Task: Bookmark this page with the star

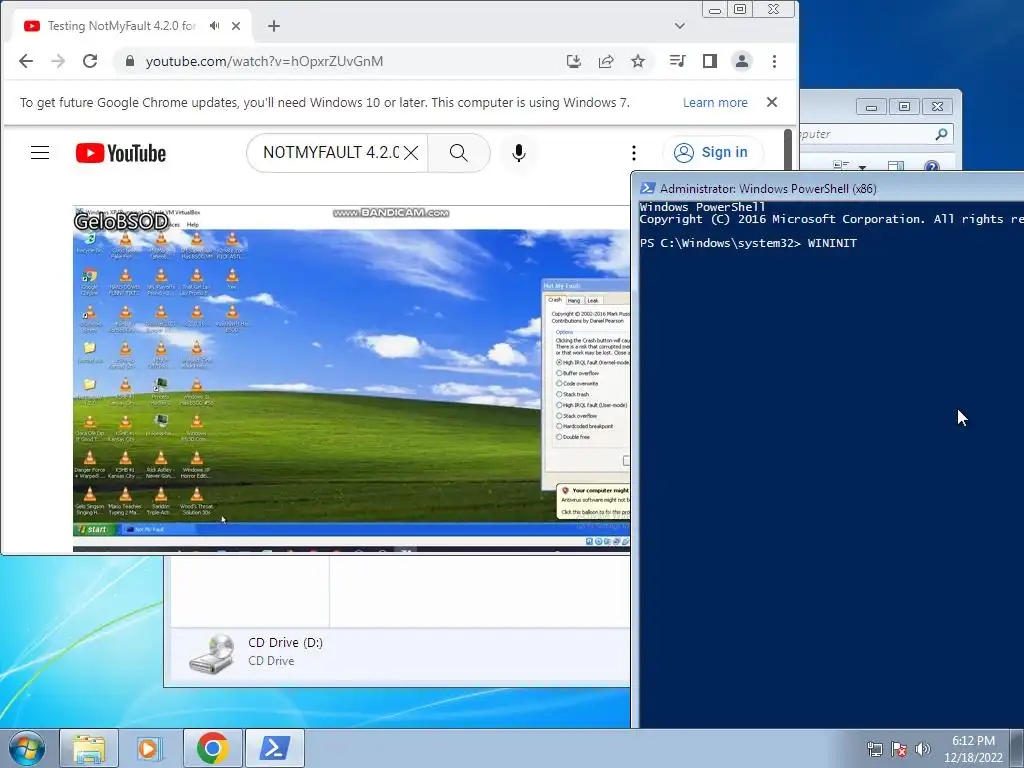Action: [637, 61]
